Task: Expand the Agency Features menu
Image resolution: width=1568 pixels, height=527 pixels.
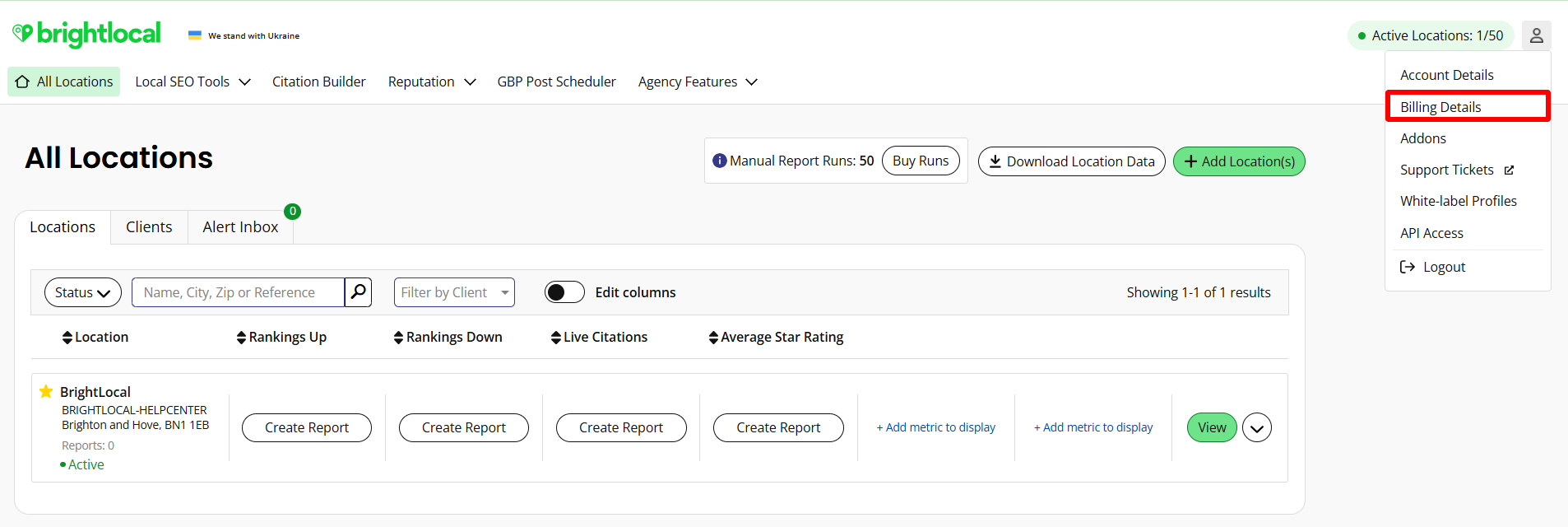Action: 698,82
